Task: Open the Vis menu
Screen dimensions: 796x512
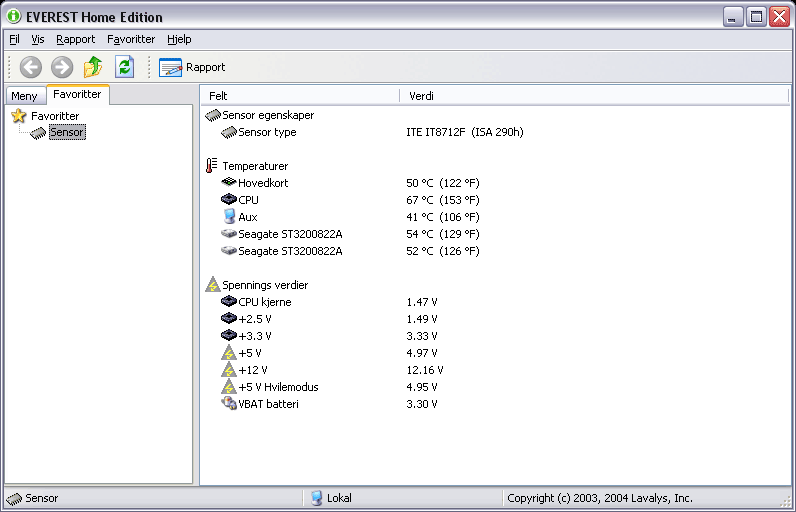Action: pyautogui.click(x=38, y=39)
